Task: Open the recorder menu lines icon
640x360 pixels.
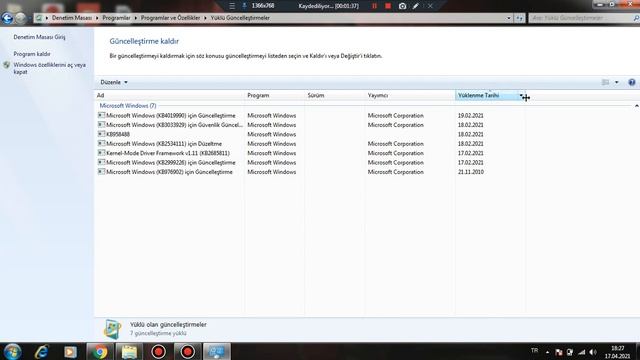Action: 232,6
